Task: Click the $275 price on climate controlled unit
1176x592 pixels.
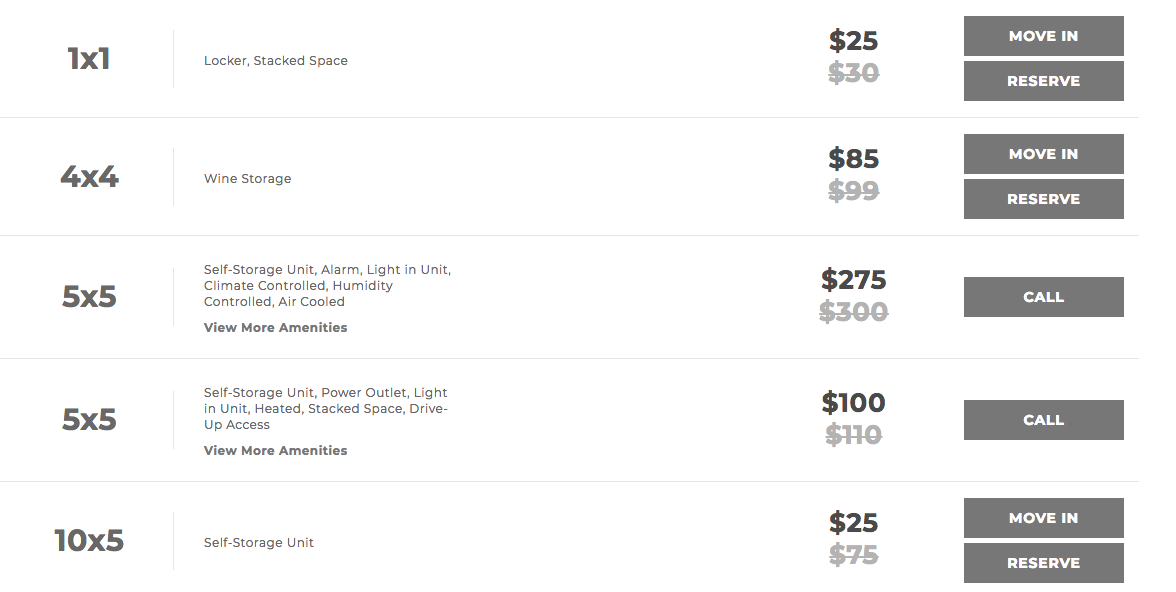Action: (853, 279)
